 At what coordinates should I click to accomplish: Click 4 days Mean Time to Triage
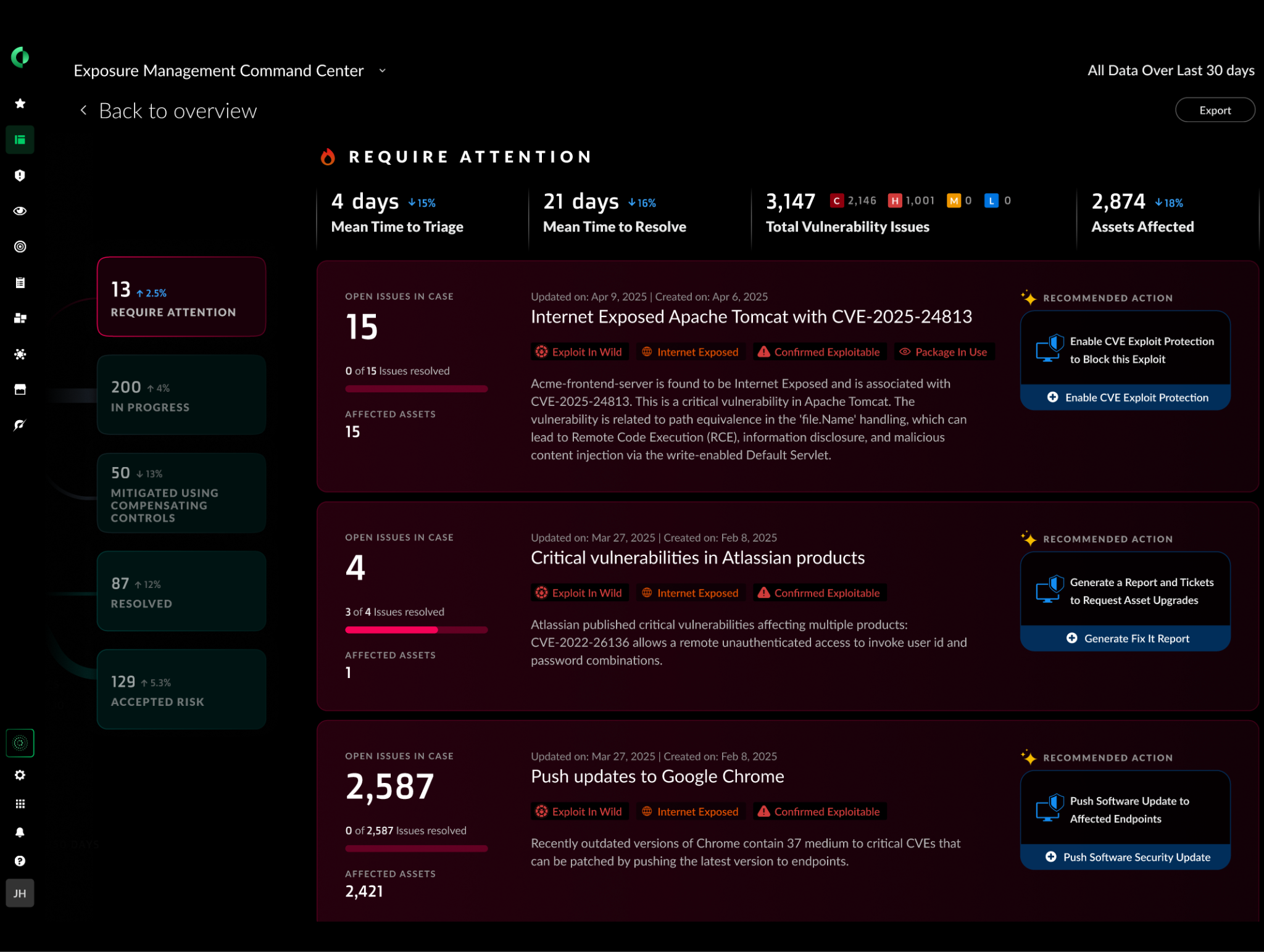[397, 213]
